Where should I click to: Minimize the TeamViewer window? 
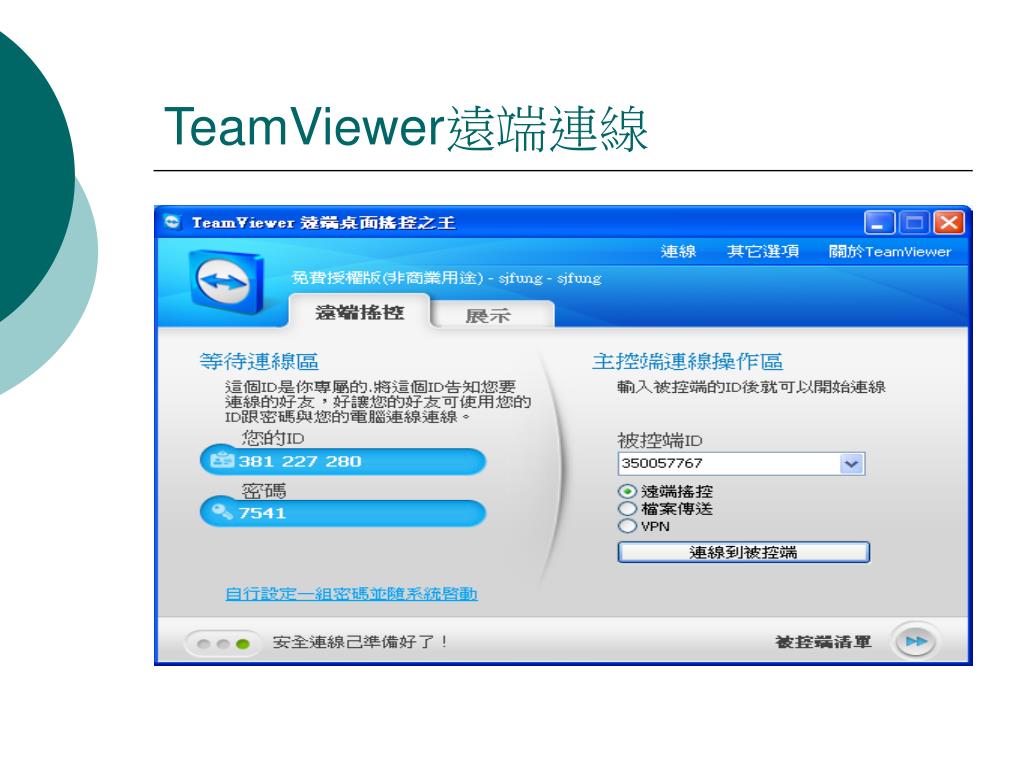coord(879,223)
